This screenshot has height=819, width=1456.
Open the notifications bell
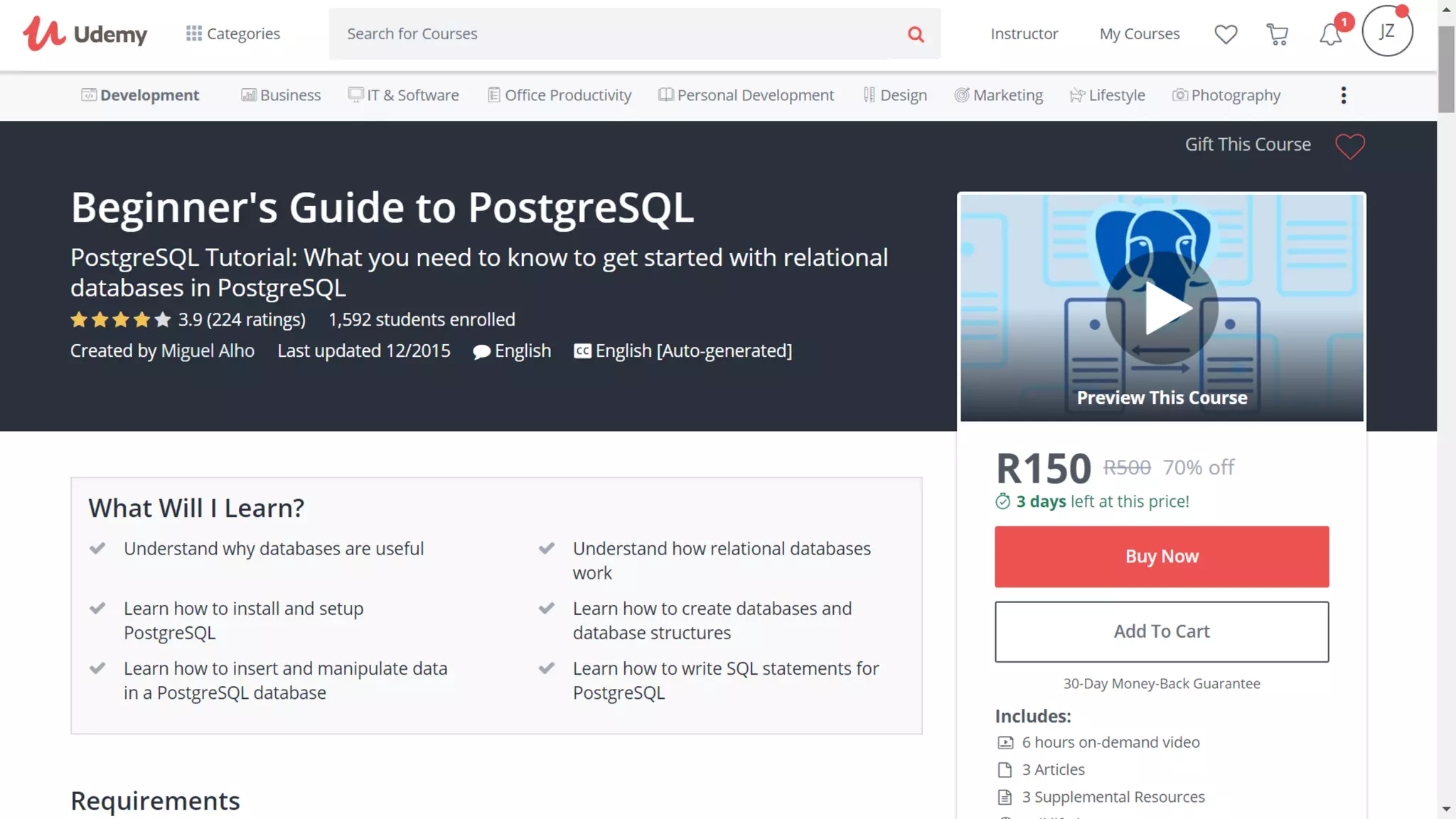pos(1330,34)
